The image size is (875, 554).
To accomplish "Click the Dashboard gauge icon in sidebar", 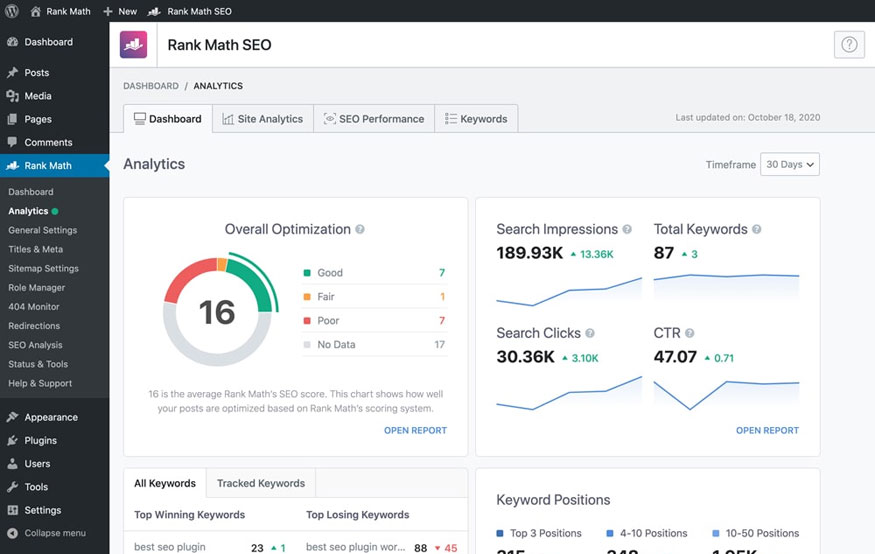I will (12, 42).
